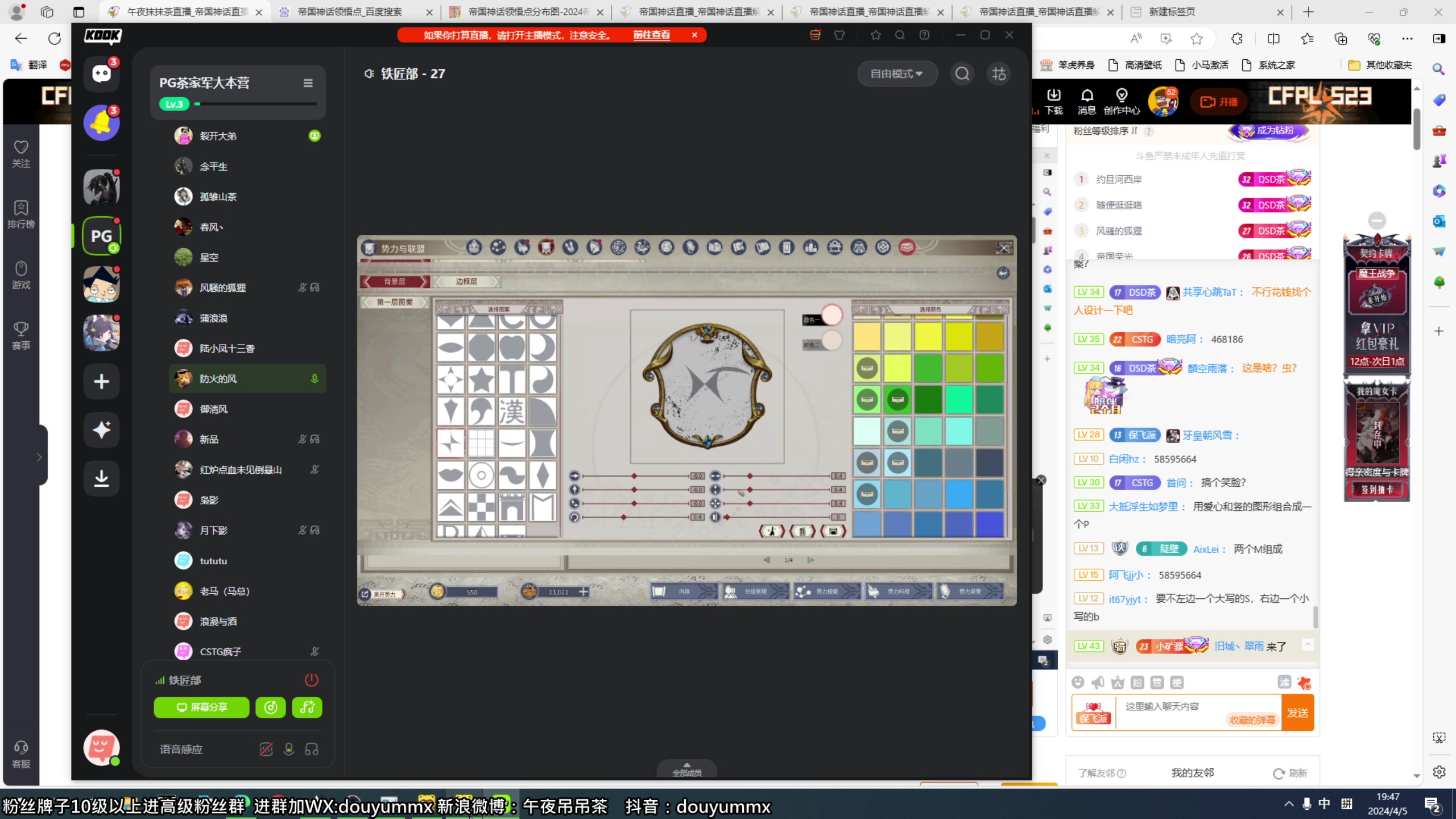Add currency with plus next to 13,021
This screenshot has height=819, width=1456.
[584, 592]
